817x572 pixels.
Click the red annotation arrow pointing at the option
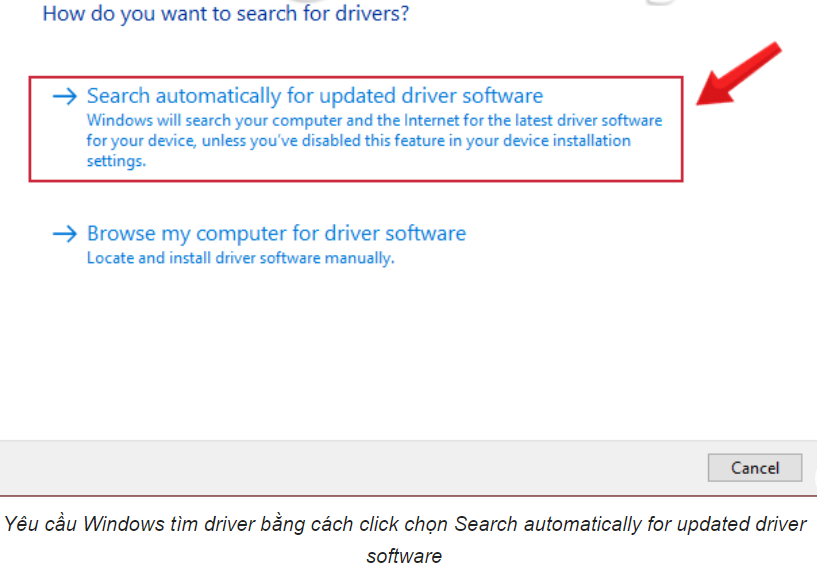tap(739, 73)
